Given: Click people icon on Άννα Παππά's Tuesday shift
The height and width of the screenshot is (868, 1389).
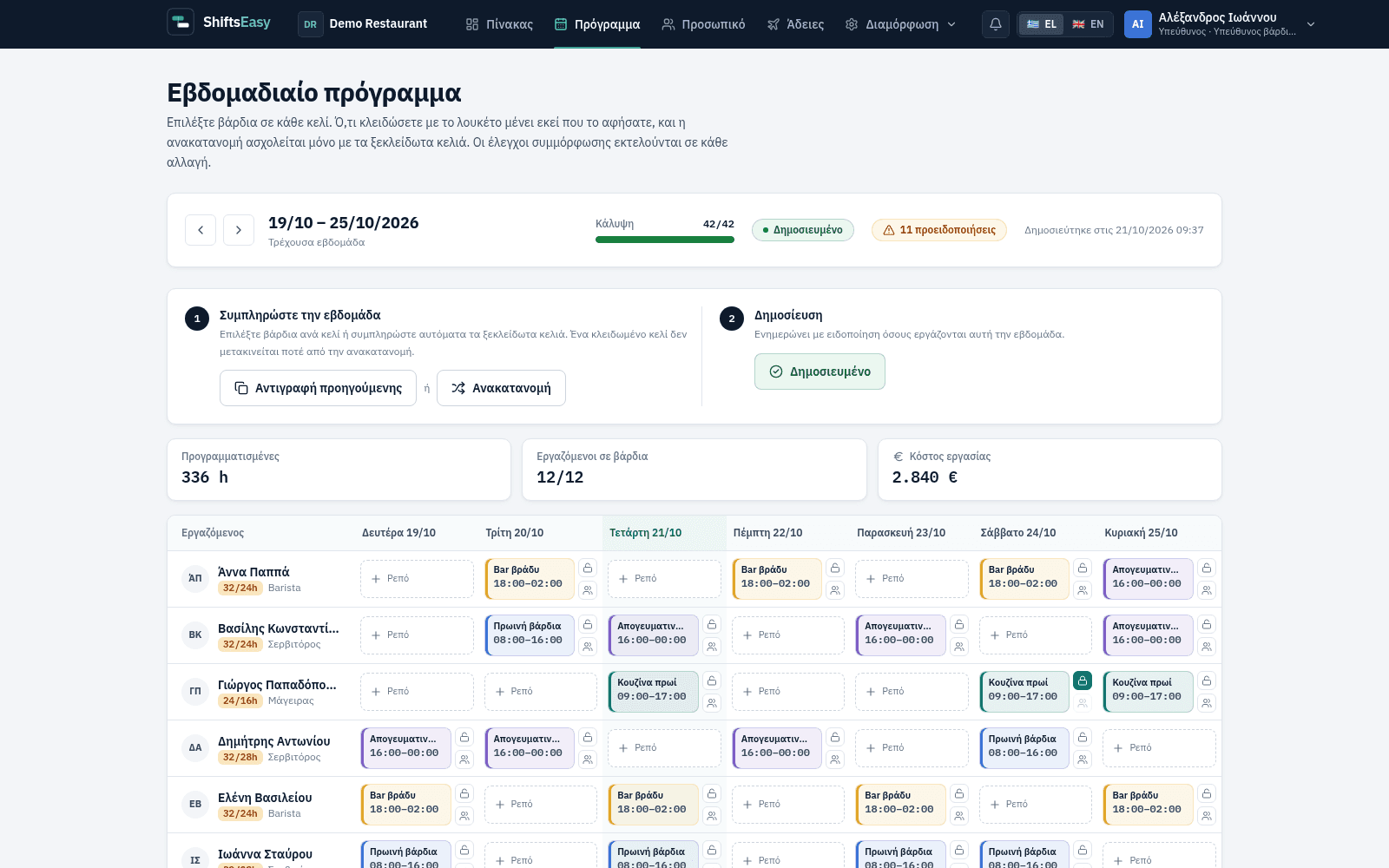Looking at the screenshot, I should point(588,590).
